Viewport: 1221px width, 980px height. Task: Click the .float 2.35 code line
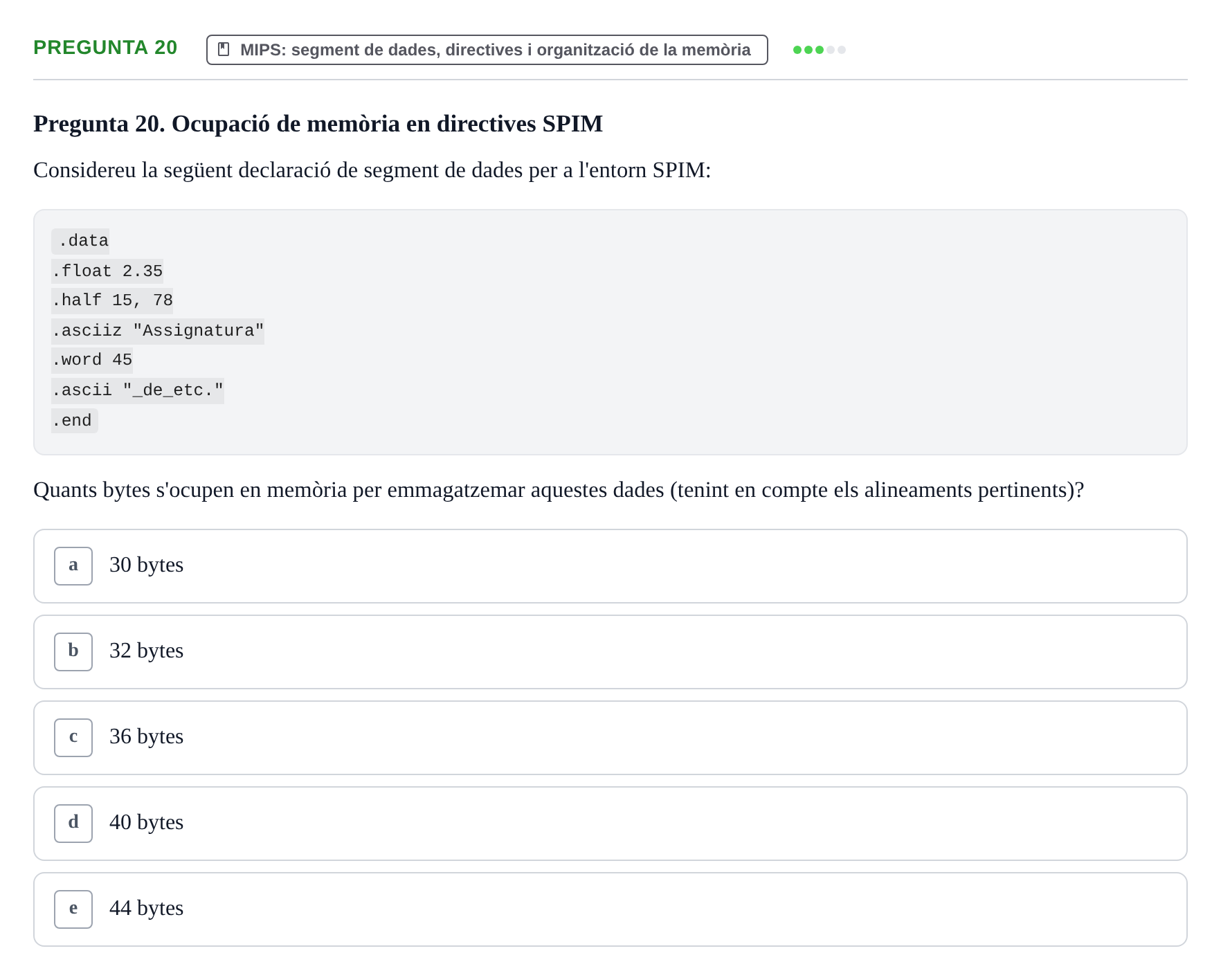pyautogui.click(x=107, y=271)
